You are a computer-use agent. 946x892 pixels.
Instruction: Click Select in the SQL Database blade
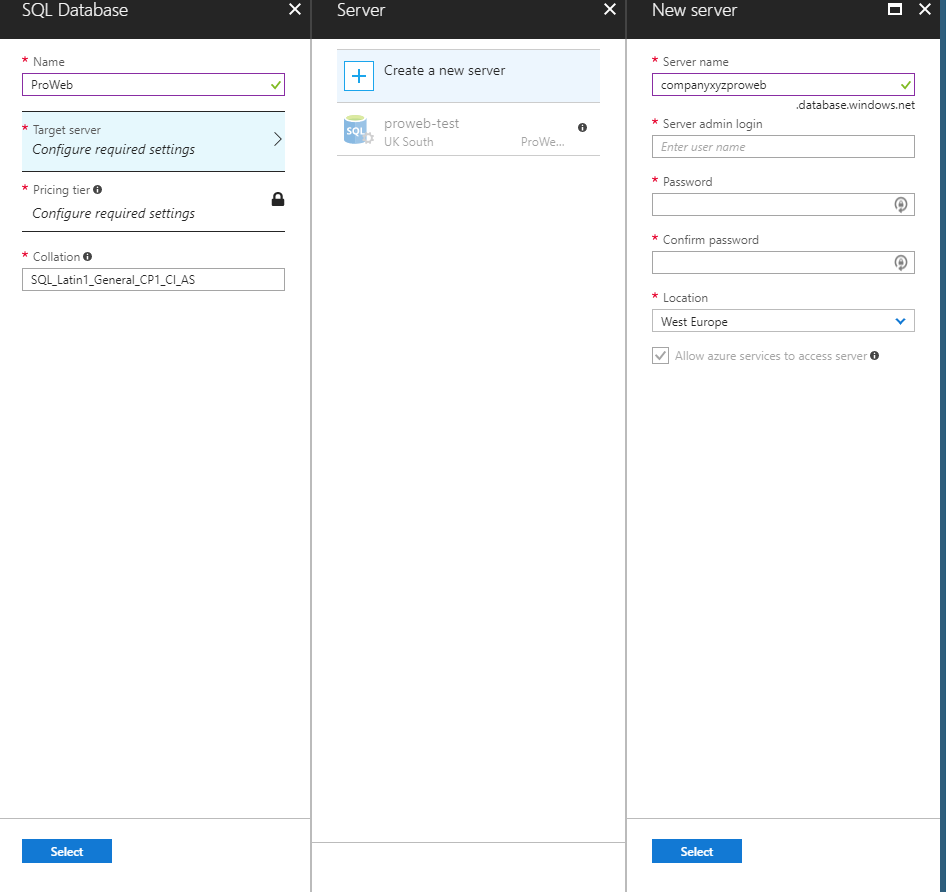tap(67, 851)
